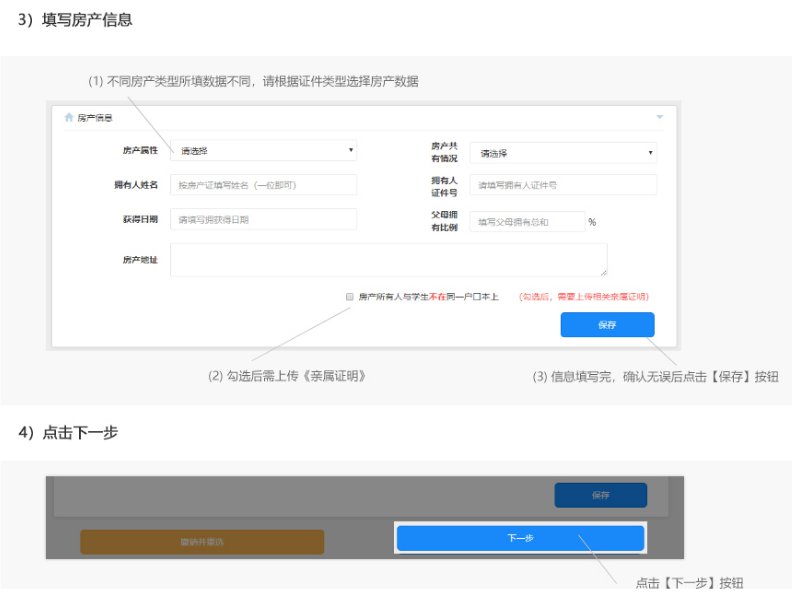Click the 父母拥有比例 percentage input
Viewport: 792px width, 604px height.
pyautogui.click(x=526, y=222)
